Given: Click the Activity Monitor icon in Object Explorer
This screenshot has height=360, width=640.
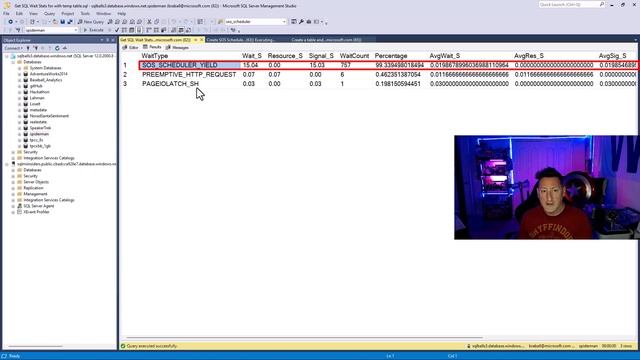Looking at the screenshot, I should pyautogui.click(x=64, y=48).
